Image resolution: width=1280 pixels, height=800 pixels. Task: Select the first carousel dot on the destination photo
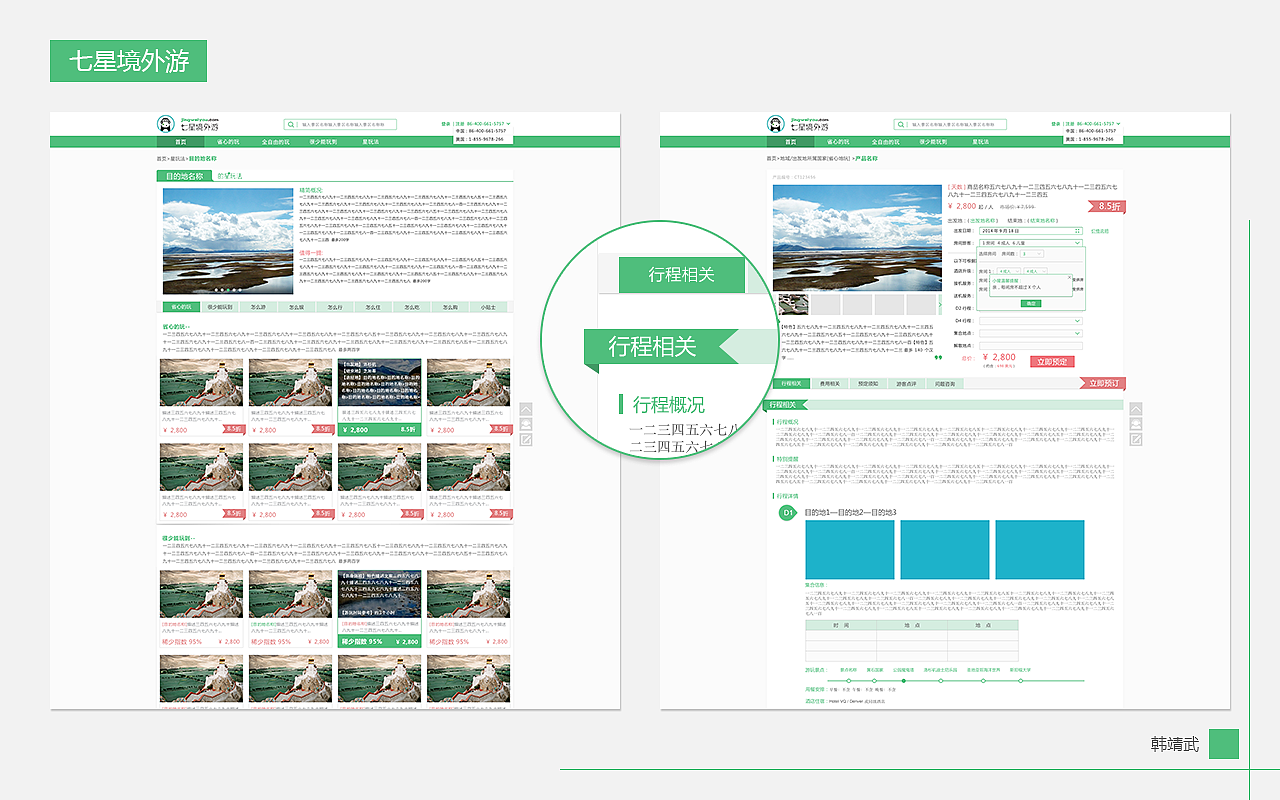(216, 290)
